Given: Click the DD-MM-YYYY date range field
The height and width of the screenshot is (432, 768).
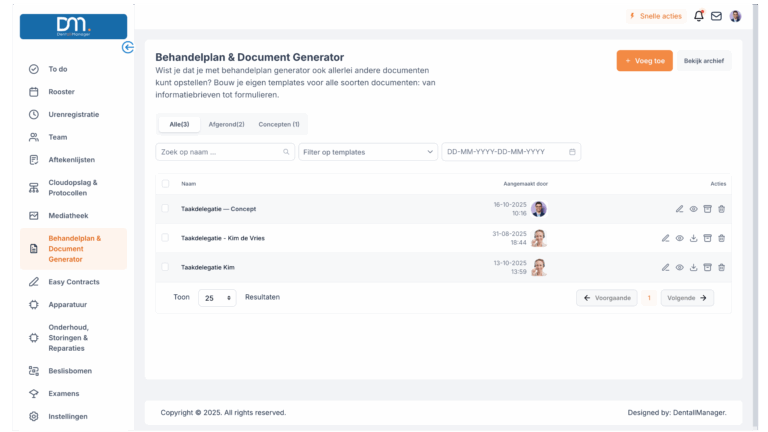Looking at the screenshot, I should (x=511, y=152).
